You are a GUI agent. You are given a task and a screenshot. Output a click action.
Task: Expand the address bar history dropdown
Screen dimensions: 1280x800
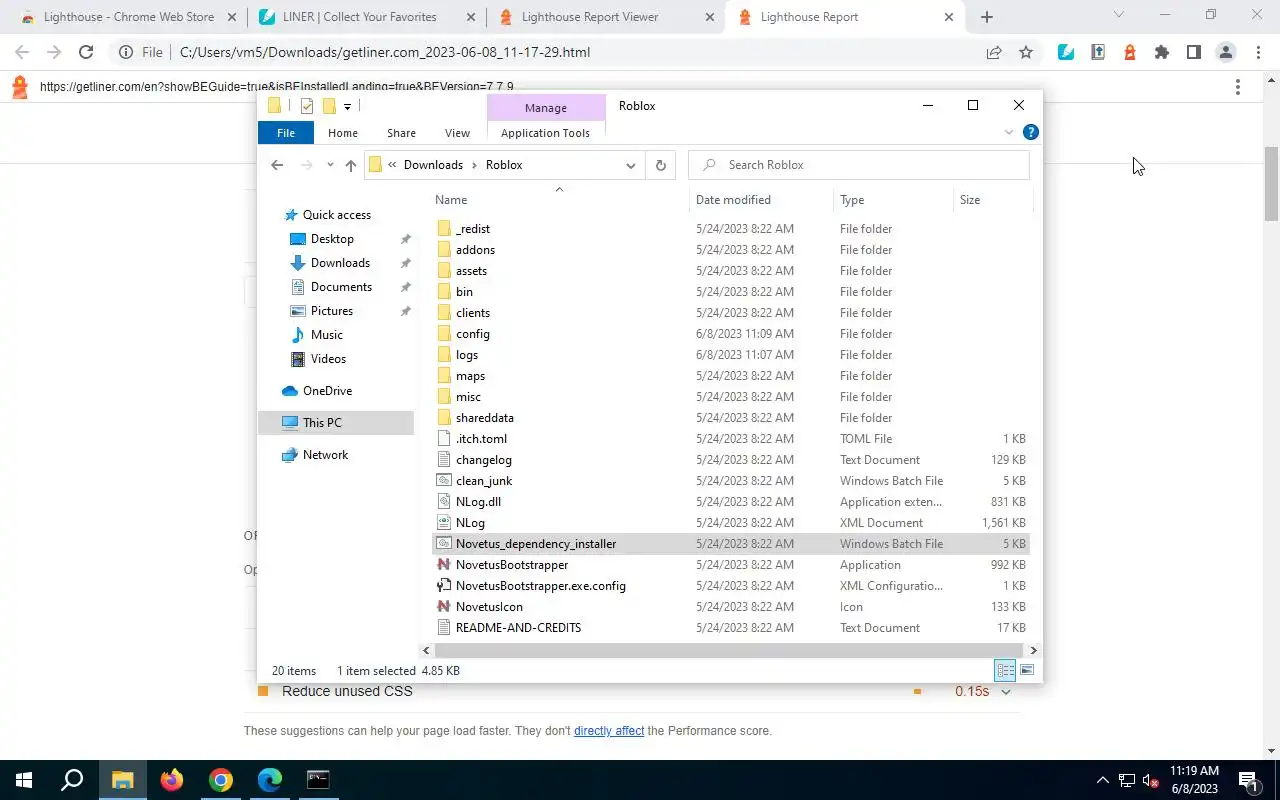click(x=630, y=165)
